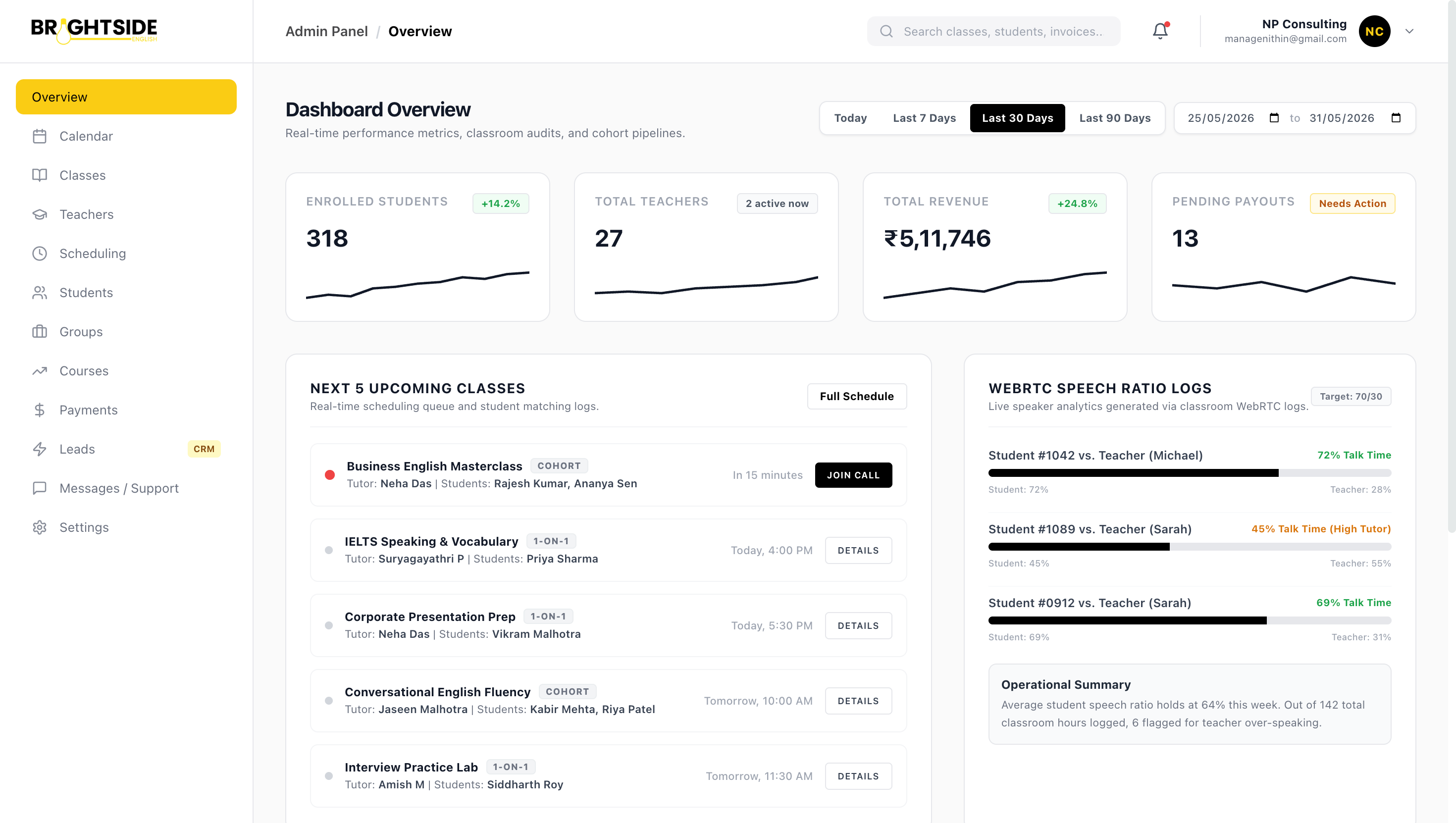Screen dimensions: 1456x823
Task: Click the Settings gear icon
Action: tap(40, 527)
